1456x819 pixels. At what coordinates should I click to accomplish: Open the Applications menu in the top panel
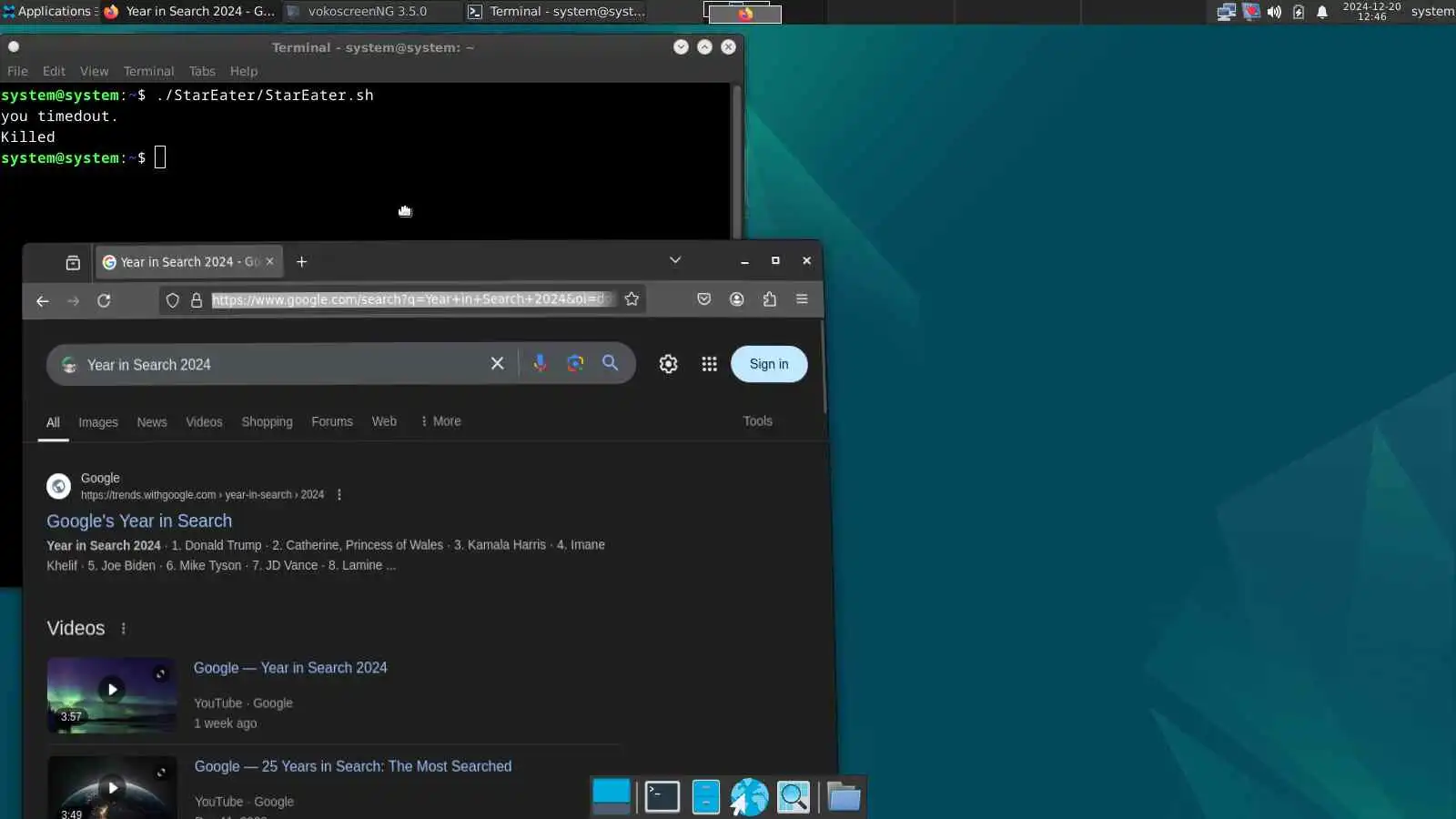pos(48,12)
